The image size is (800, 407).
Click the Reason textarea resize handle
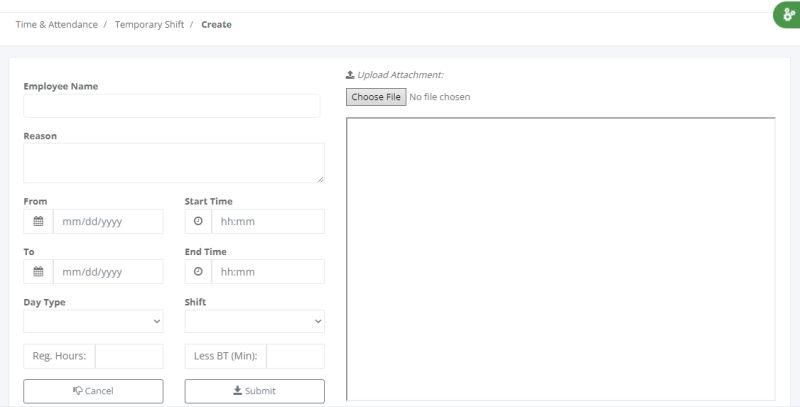pos(320,179)
